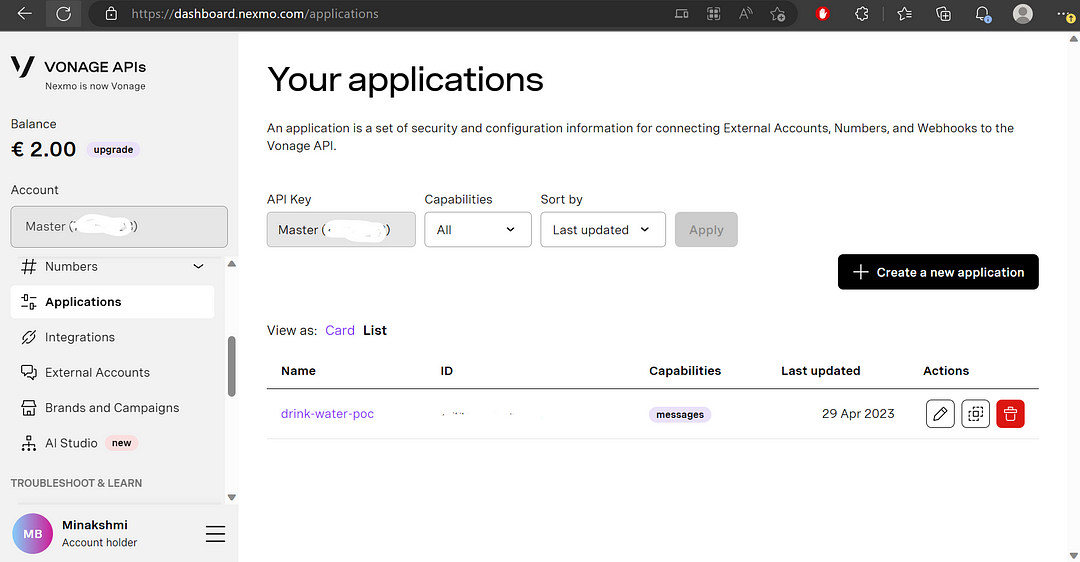Click the Vonage V logo
The image size is (1080, 562).
[x=23, y=67]
